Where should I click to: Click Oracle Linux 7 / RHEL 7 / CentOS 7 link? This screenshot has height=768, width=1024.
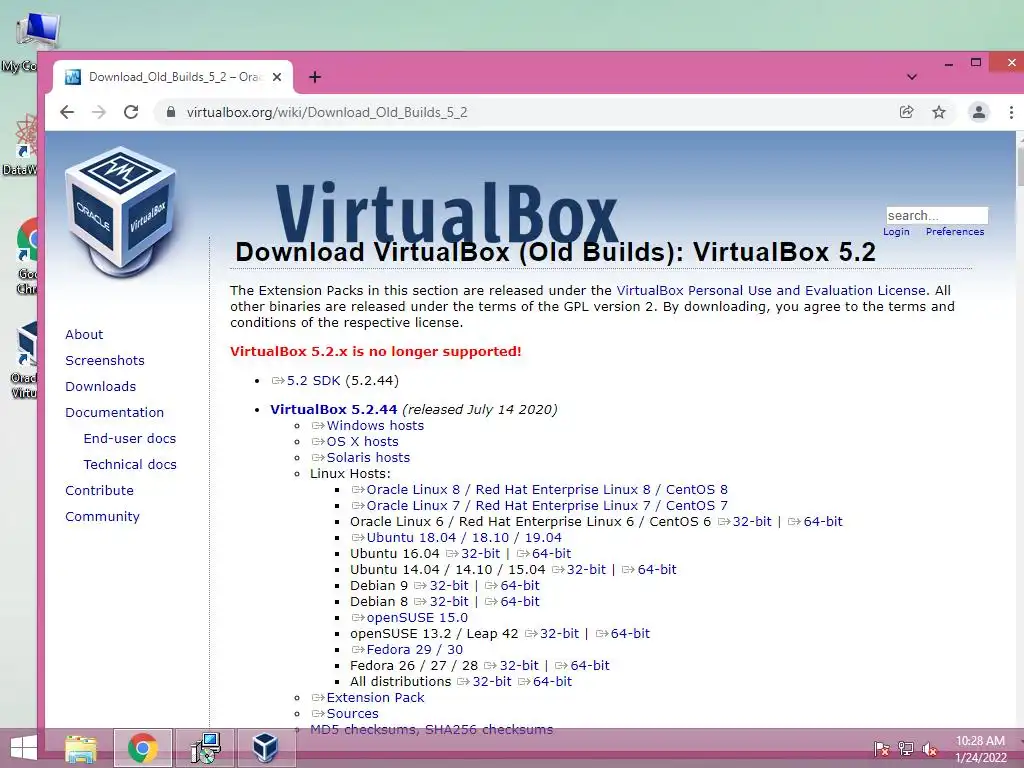click(x=539, y=505)
